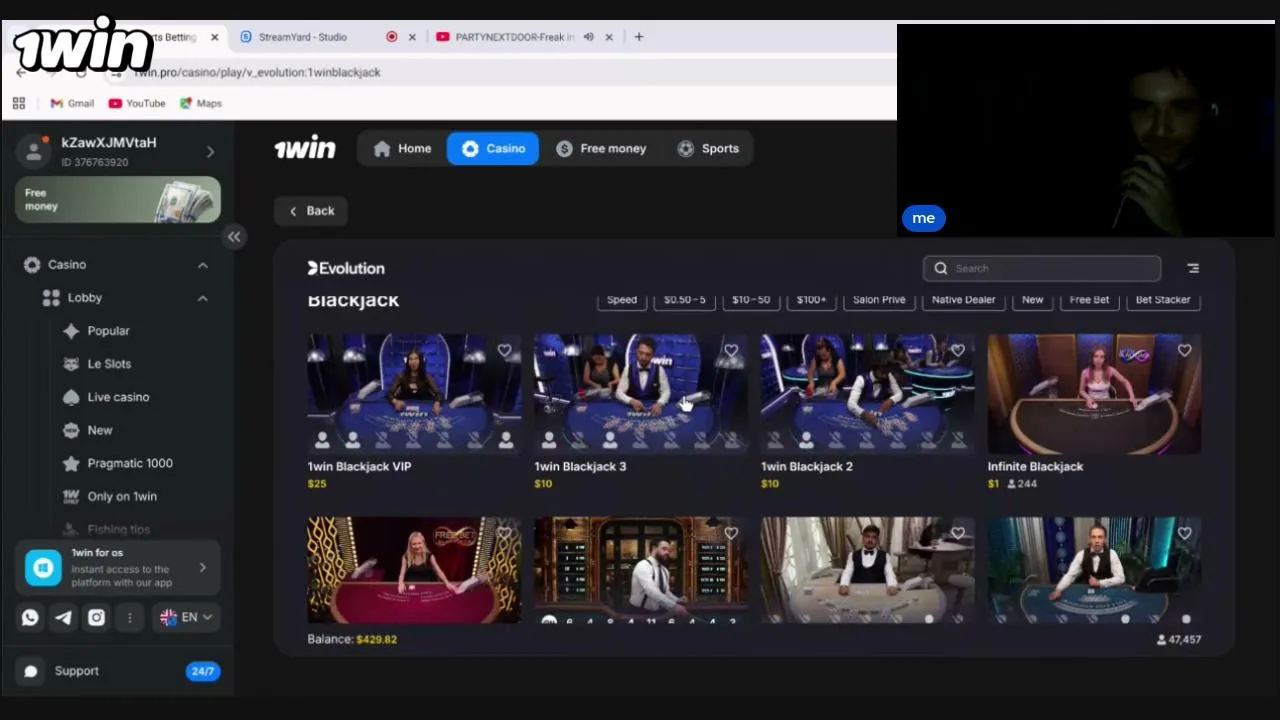The image size is (1280, 720).
Task: Open Support from the sidebar
Action: 76,671
